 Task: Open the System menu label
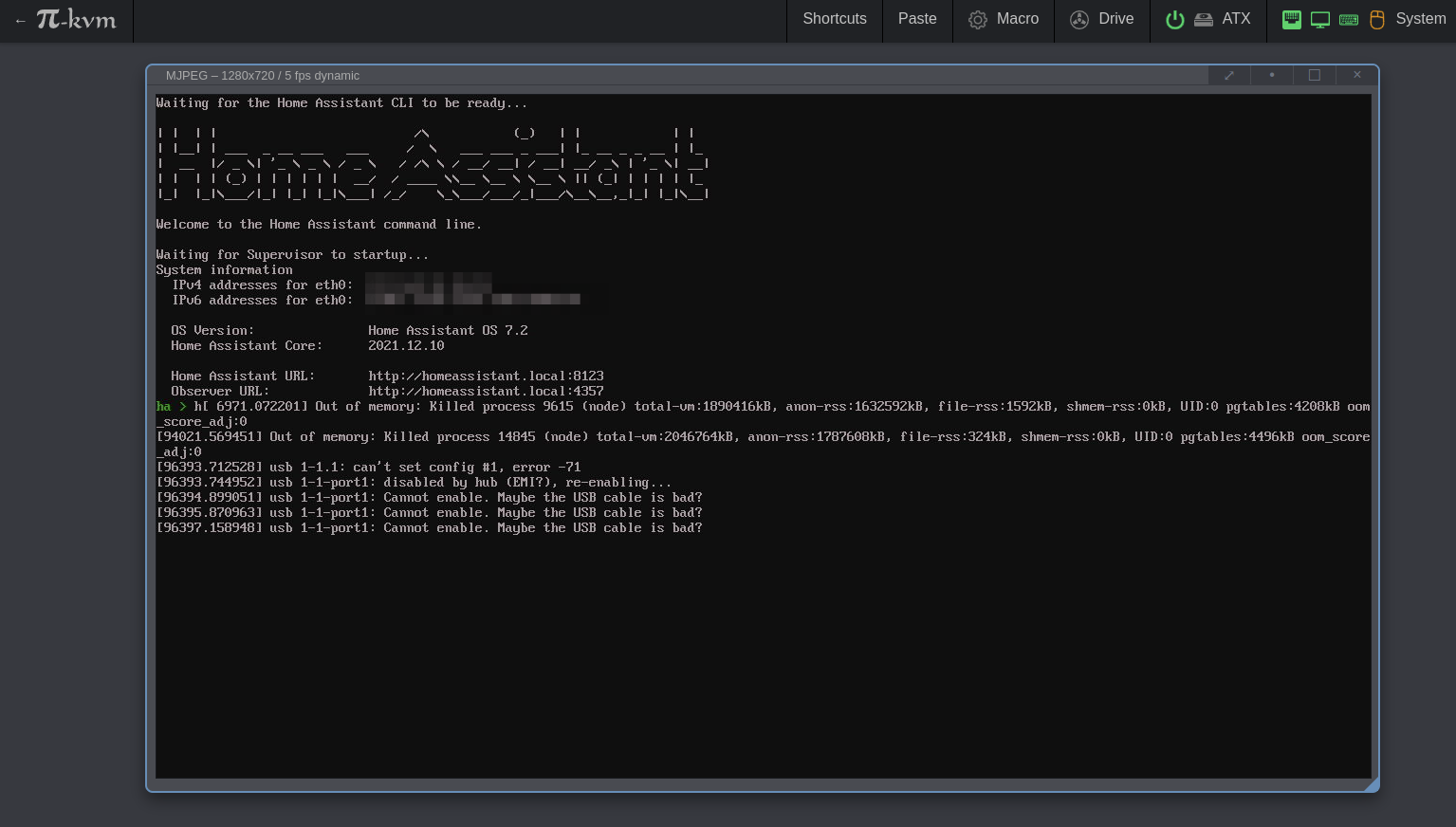point(1421,19)
